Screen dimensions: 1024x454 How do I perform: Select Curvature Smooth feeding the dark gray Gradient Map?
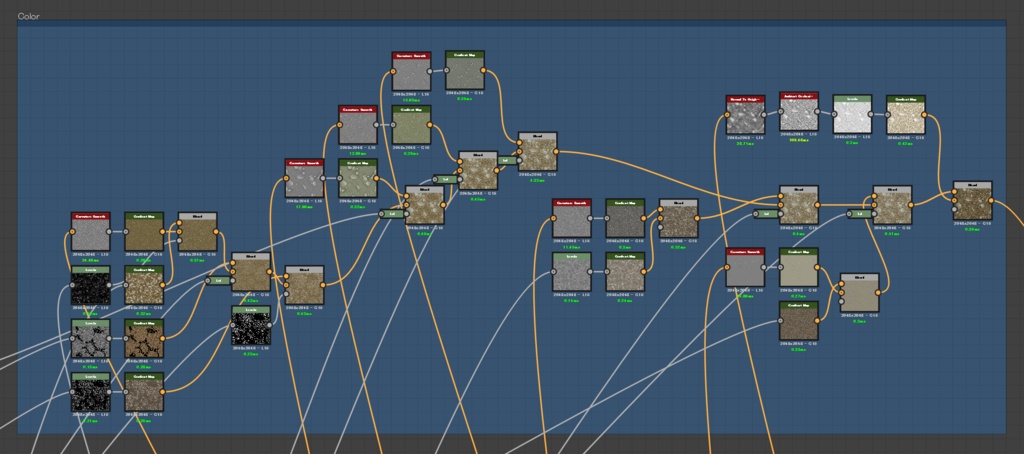pos(571,218)
